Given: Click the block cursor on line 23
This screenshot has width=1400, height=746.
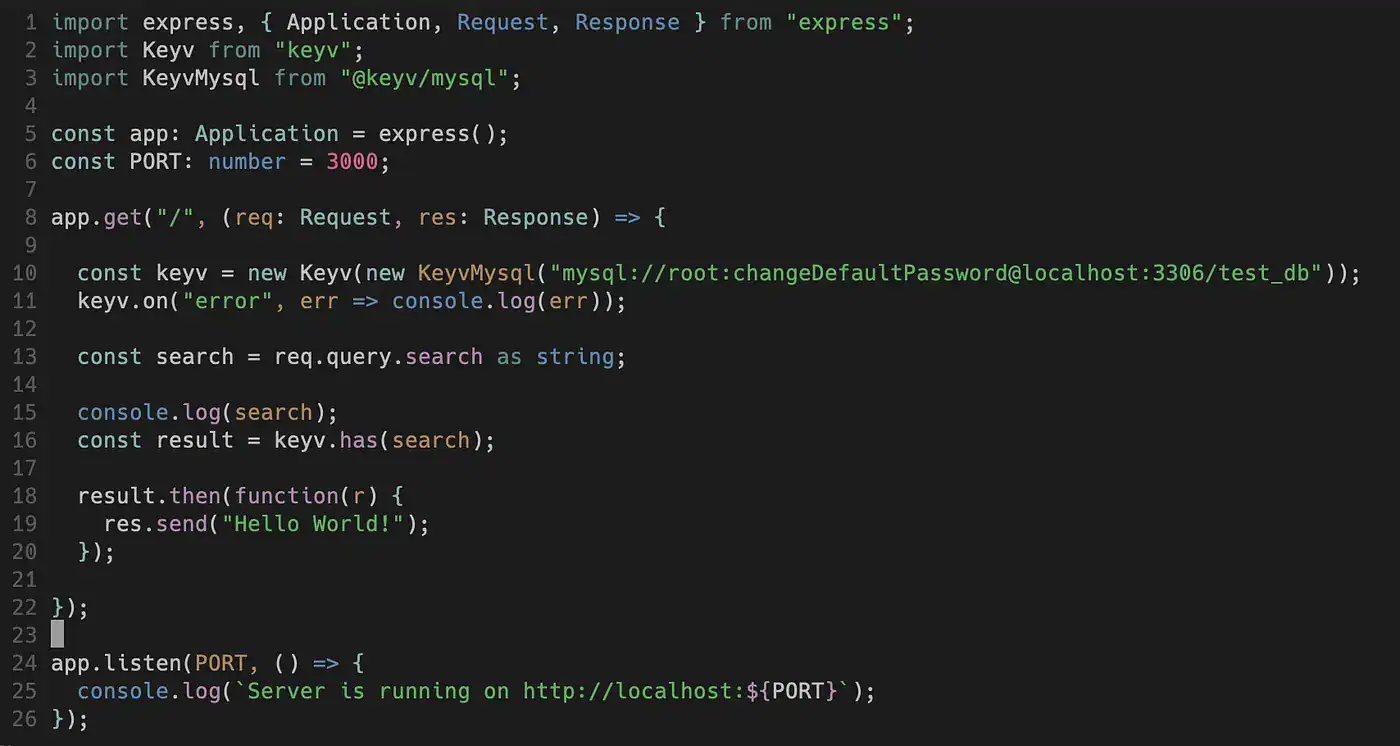Looking at the screenshot, I should (57, 634).
